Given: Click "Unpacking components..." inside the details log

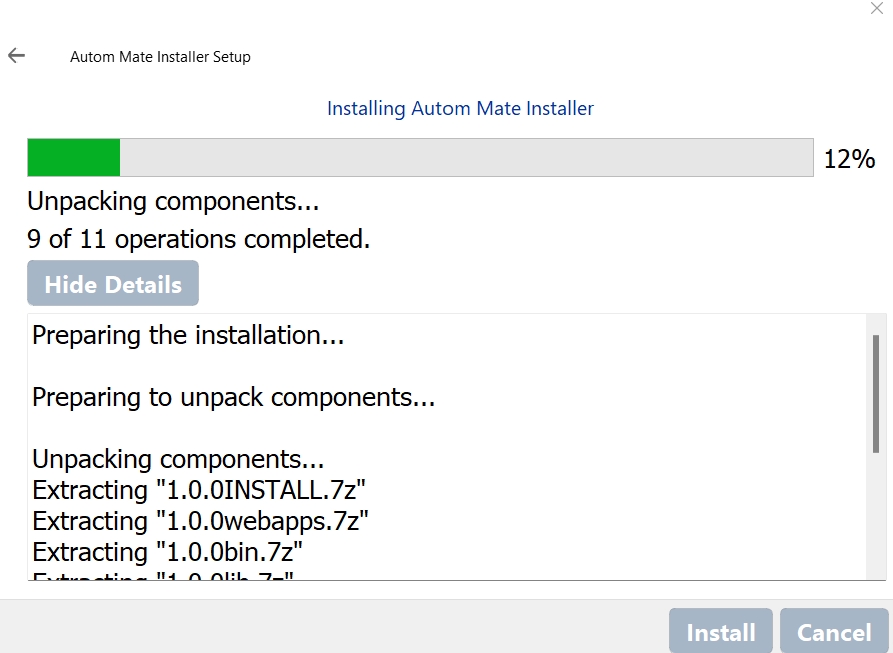Looking at the screenshot, I should [178, 460].
